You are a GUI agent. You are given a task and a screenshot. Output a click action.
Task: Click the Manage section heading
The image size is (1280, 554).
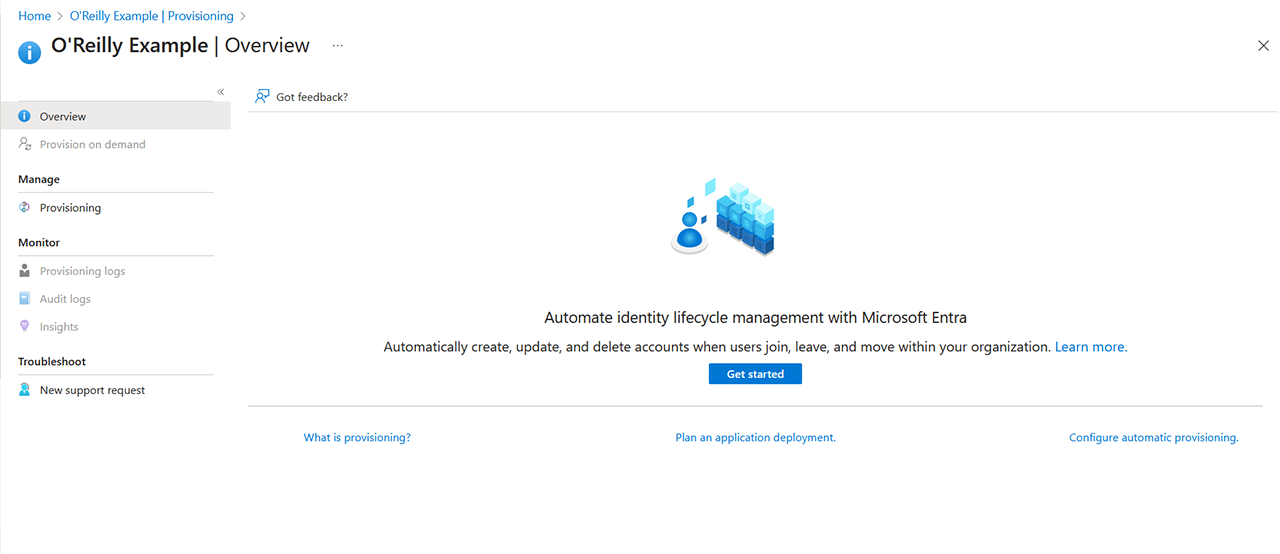pyautogui.click(x=39, y=179)
